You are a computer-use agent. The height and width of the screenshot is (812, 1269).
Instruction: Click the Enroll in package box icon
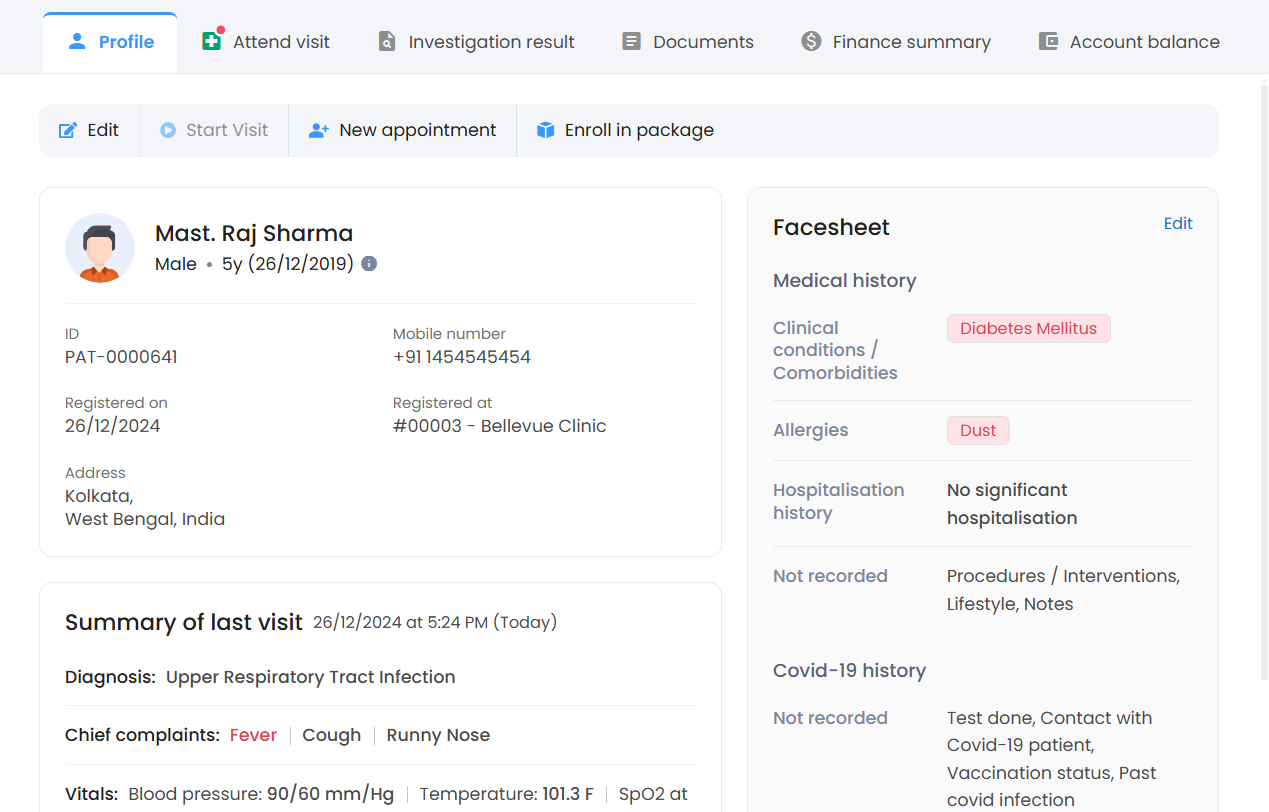pos(545,130)
